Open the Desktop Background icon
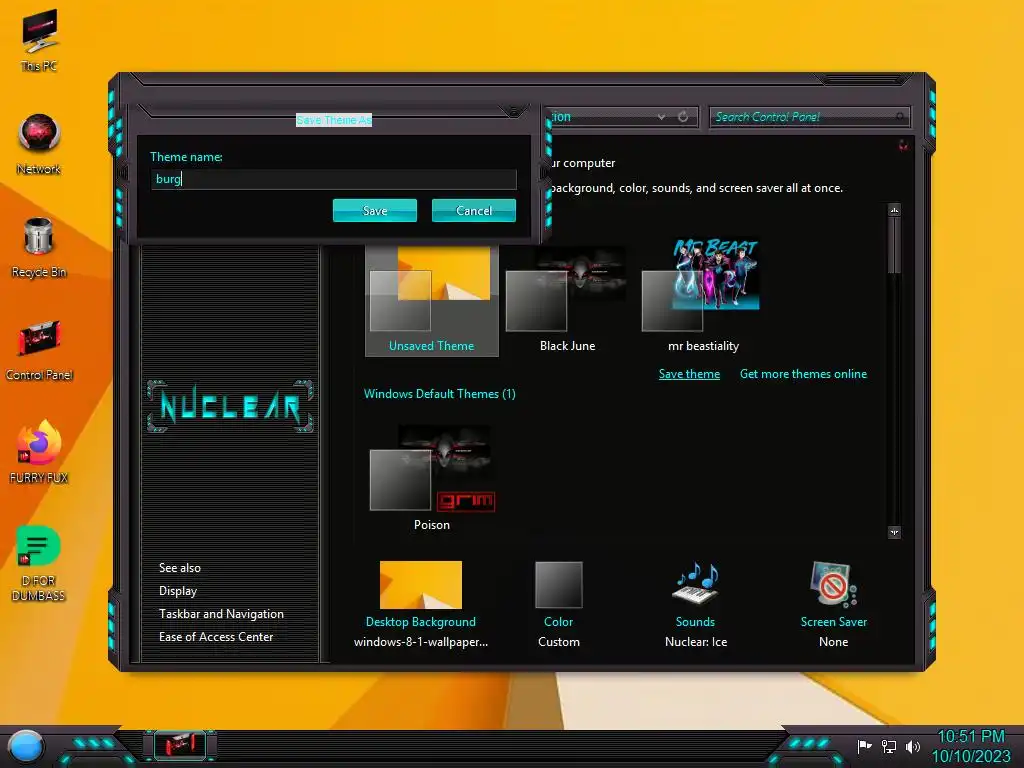The width and height of the screenshot is (1024, 768). tap(421, 585)
